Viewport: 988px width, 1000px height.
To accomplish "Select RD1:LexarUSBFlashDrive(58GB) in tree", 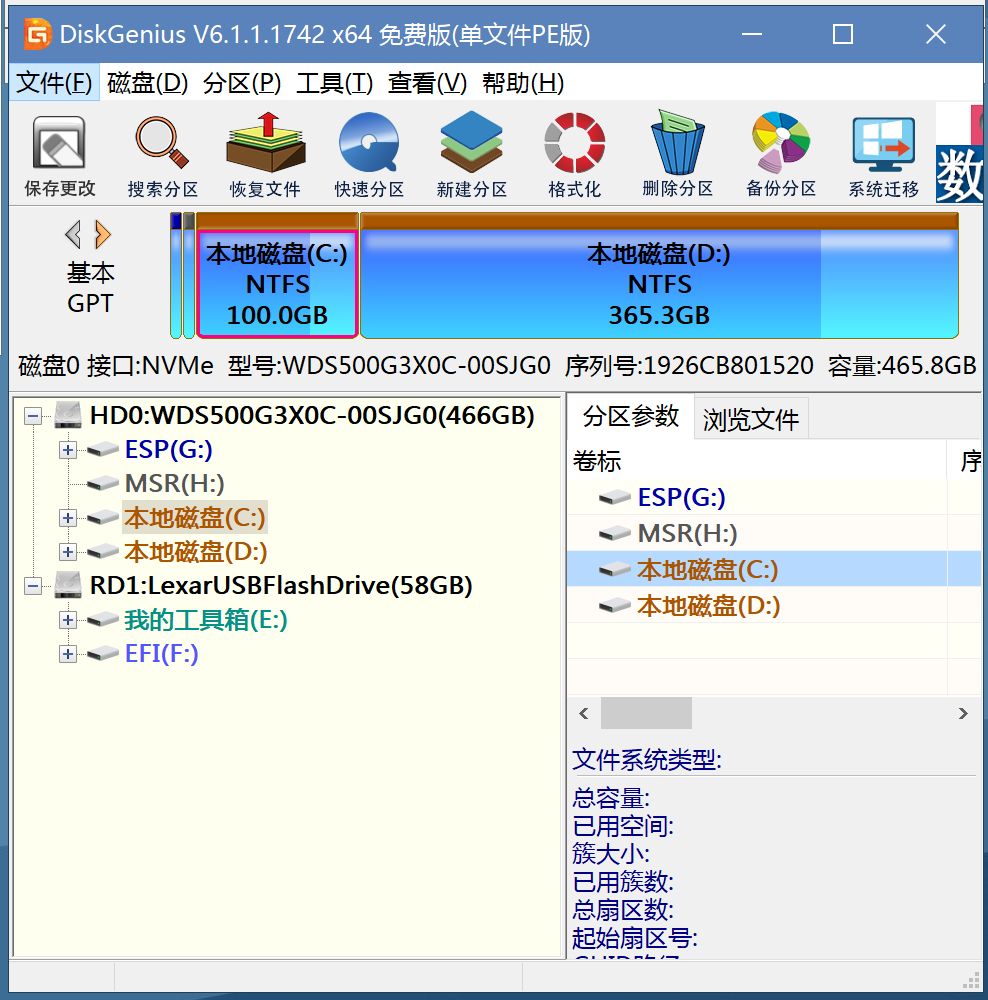I will (281, 585).
